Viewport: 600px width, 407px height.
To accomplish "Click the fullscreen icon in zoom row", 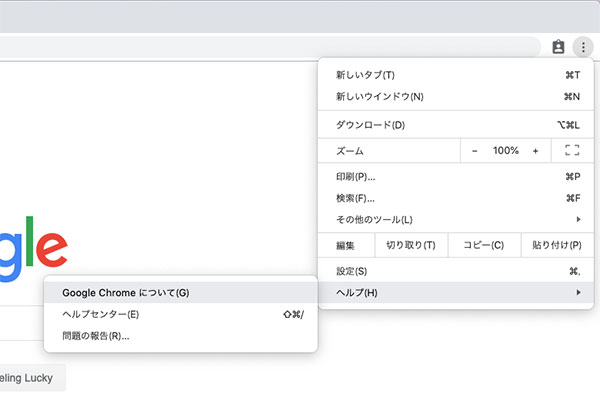I will (x=572, y=151).
